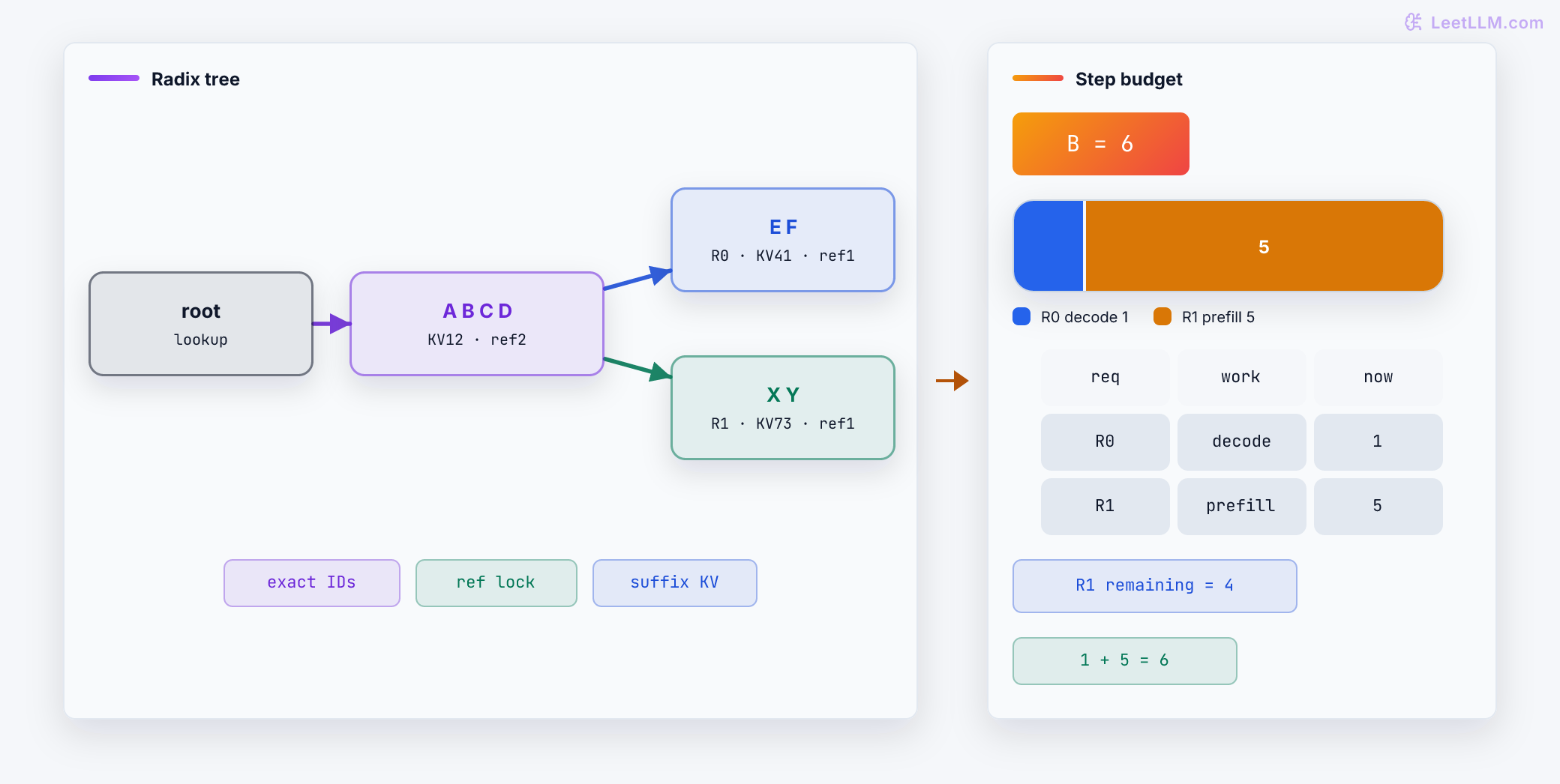The image size is (1560, 784).
Task: Click the R0 · KV41 · ref1 text
Action: click(783, 256)
